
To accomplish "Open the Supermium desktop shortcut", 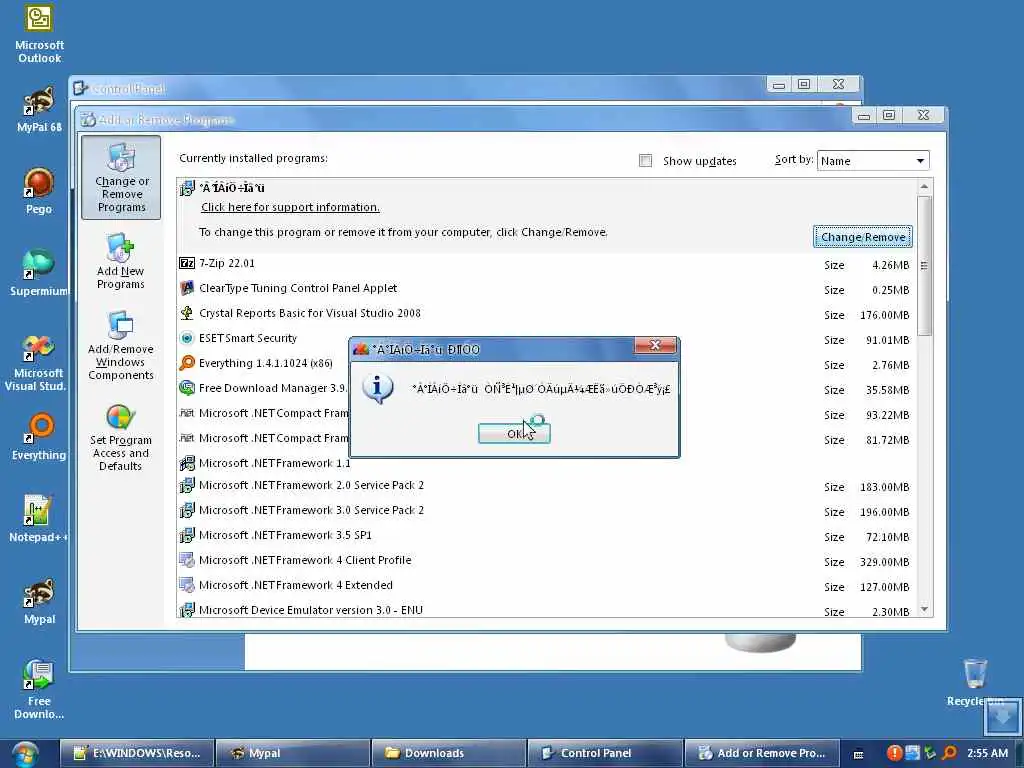I will (x=38, y=273).
